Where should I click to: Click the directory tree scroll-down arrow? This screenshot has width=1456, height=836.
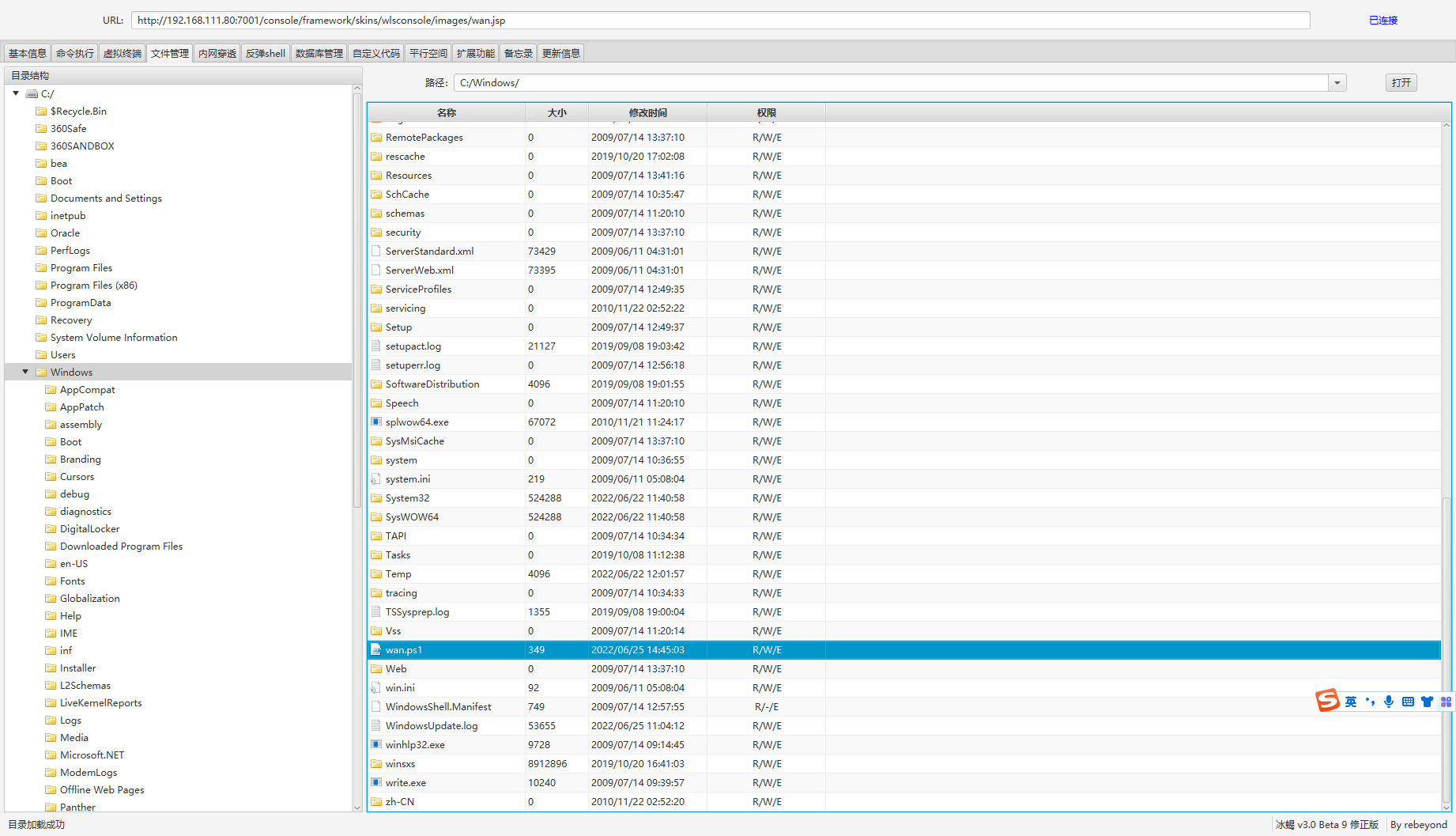point(357,808)
